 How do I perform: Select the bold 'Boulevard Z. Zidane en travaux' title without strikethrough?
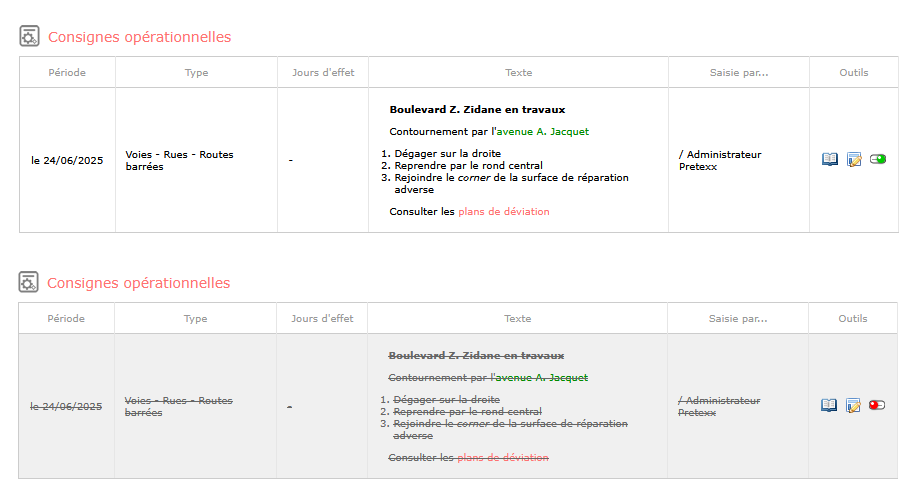pyautogui.click(x=477, y=109)
